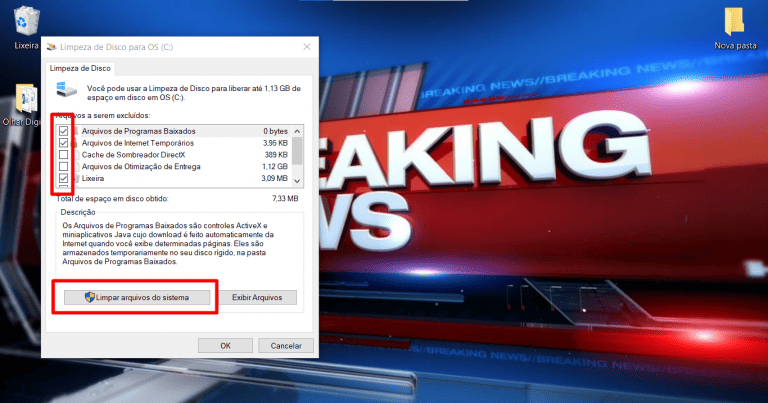Click the lock icon beside Arquivos de Internet Temporários

tap(75, 143)
